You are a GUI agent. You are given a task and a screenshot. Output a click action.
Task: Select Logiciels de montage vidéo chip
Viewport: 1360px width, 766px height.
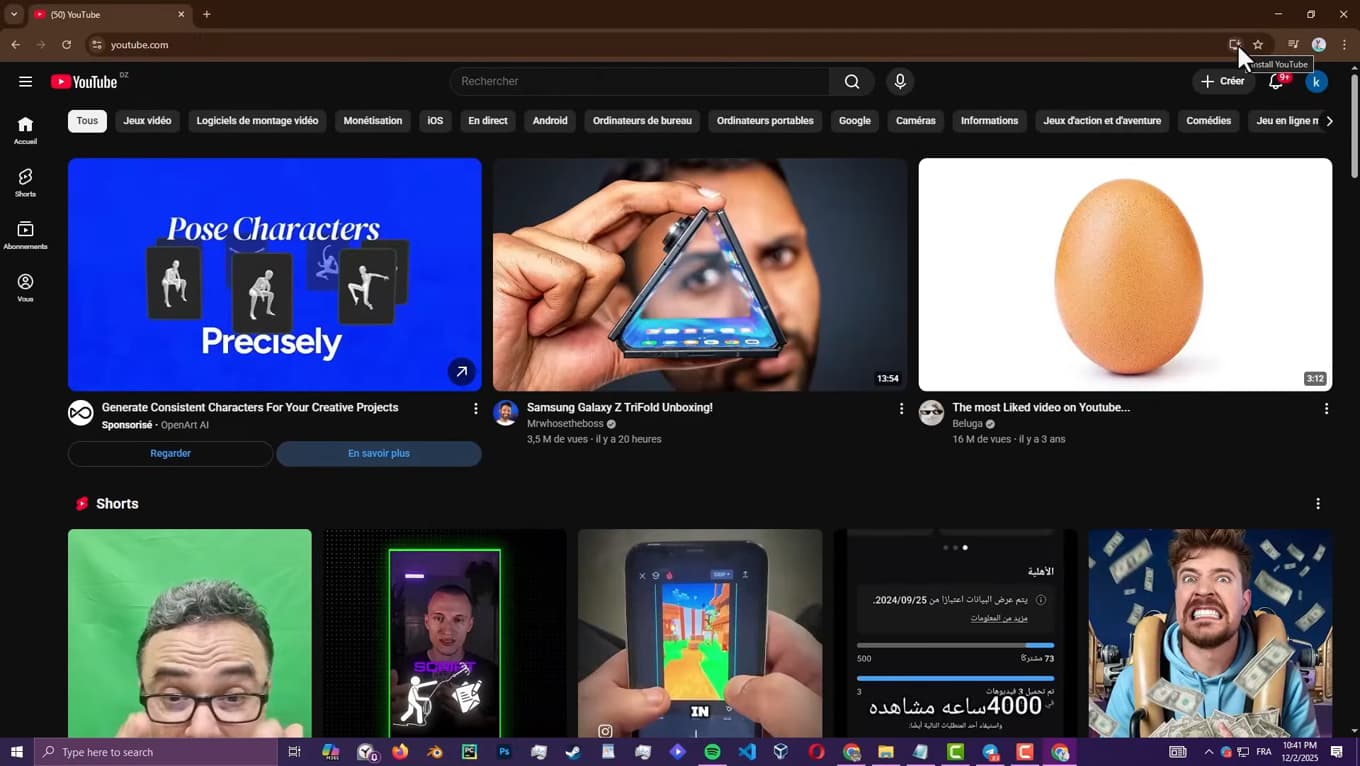coord(257,121)
